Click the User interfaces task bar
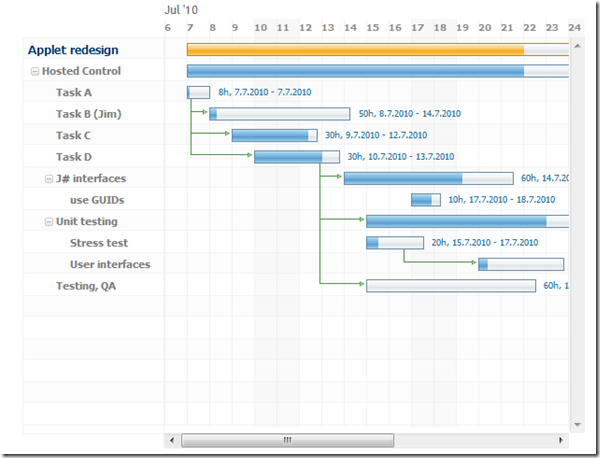The height and width of the screenshot is (458, 600). 521,264
